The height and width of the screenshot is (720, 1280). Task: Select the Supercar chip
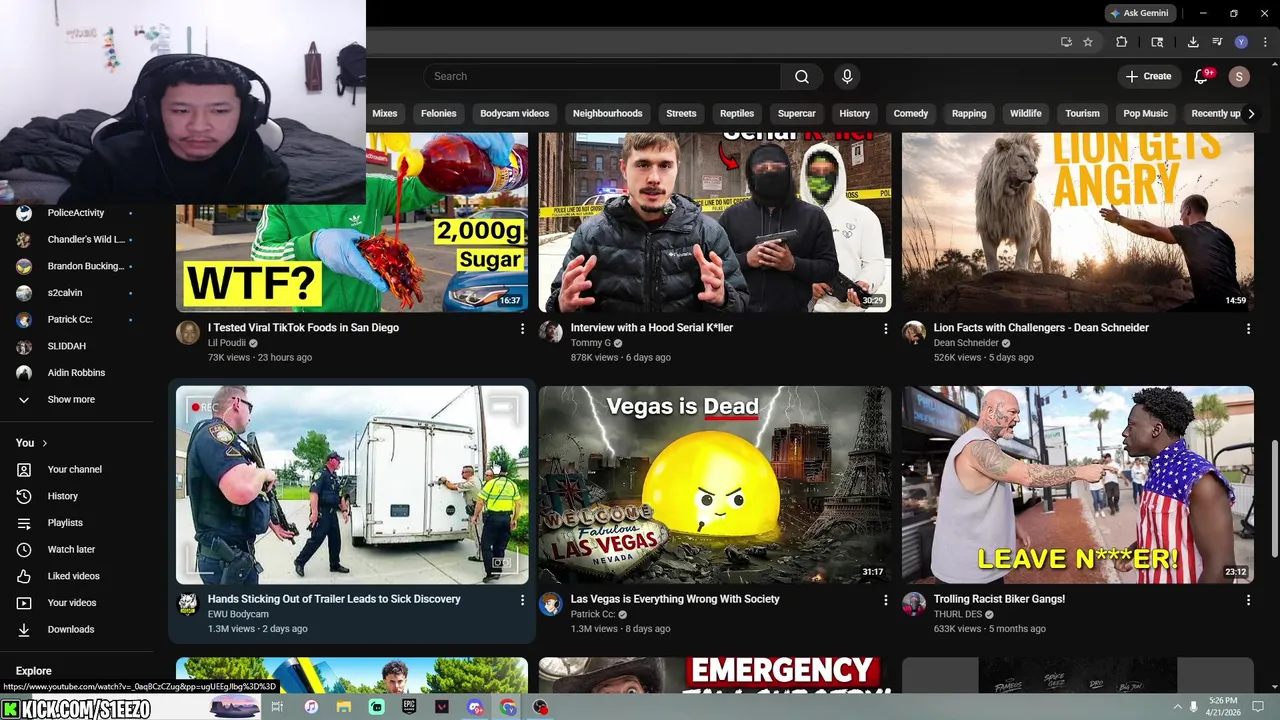pyautogui.click(x=797, y=113)
